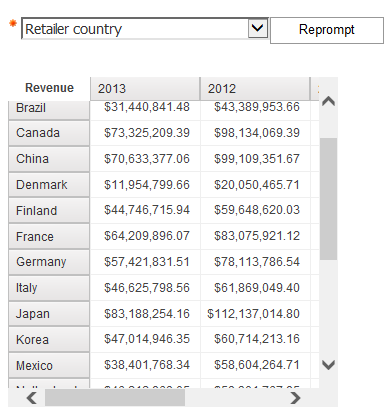
Task: Click Germany 2012 value $78,113,786.54
Action: (257, 262)
